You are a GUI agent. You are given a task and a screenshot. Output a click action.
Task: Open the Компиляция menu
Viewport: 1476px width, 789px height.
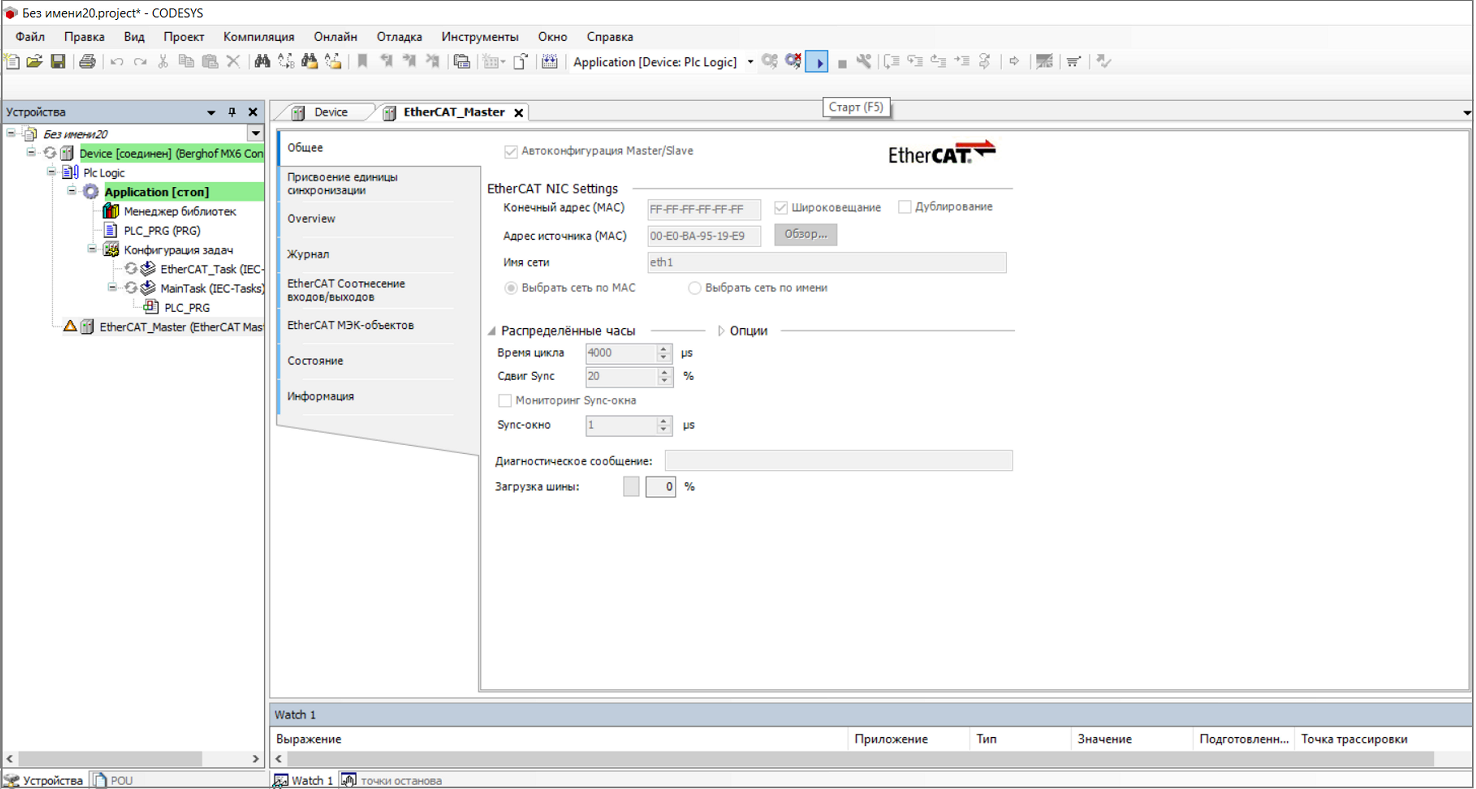(259, 37)
